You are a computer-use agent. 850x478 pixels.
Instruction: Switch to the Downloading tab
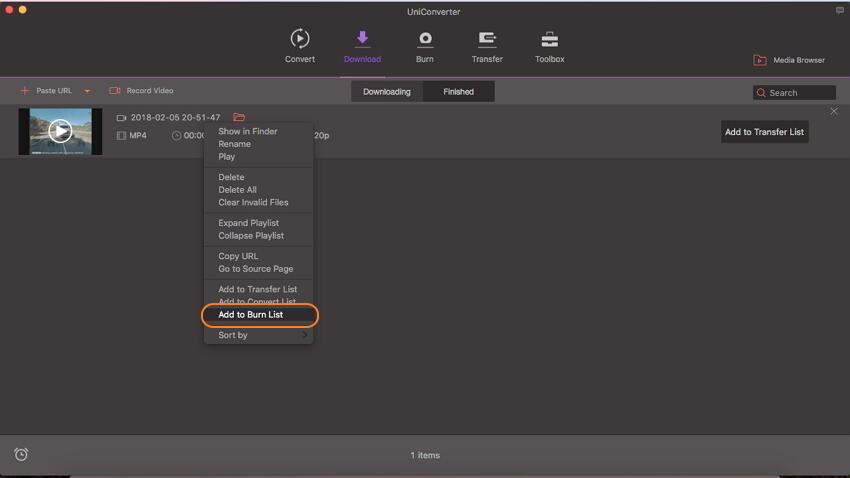[387, 92]
